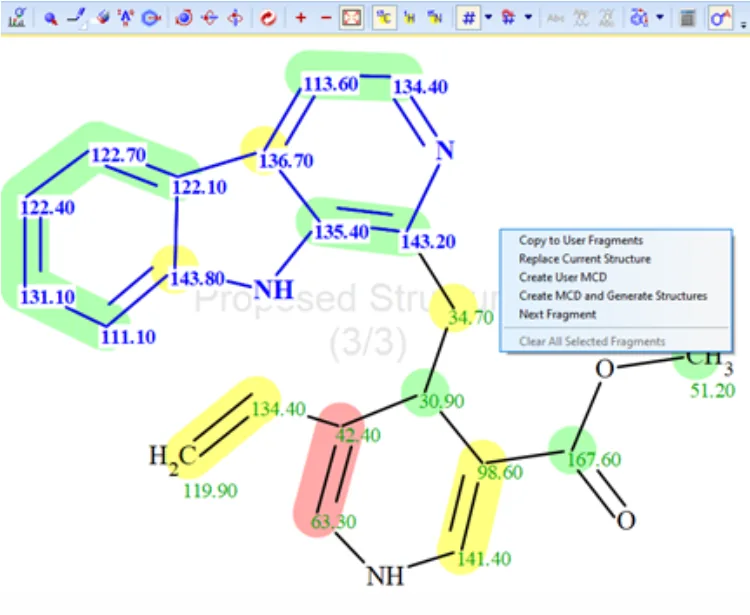Choose the draw bond pencil tool
Viewport: 750px width, 615px height.
pos(77,18)
